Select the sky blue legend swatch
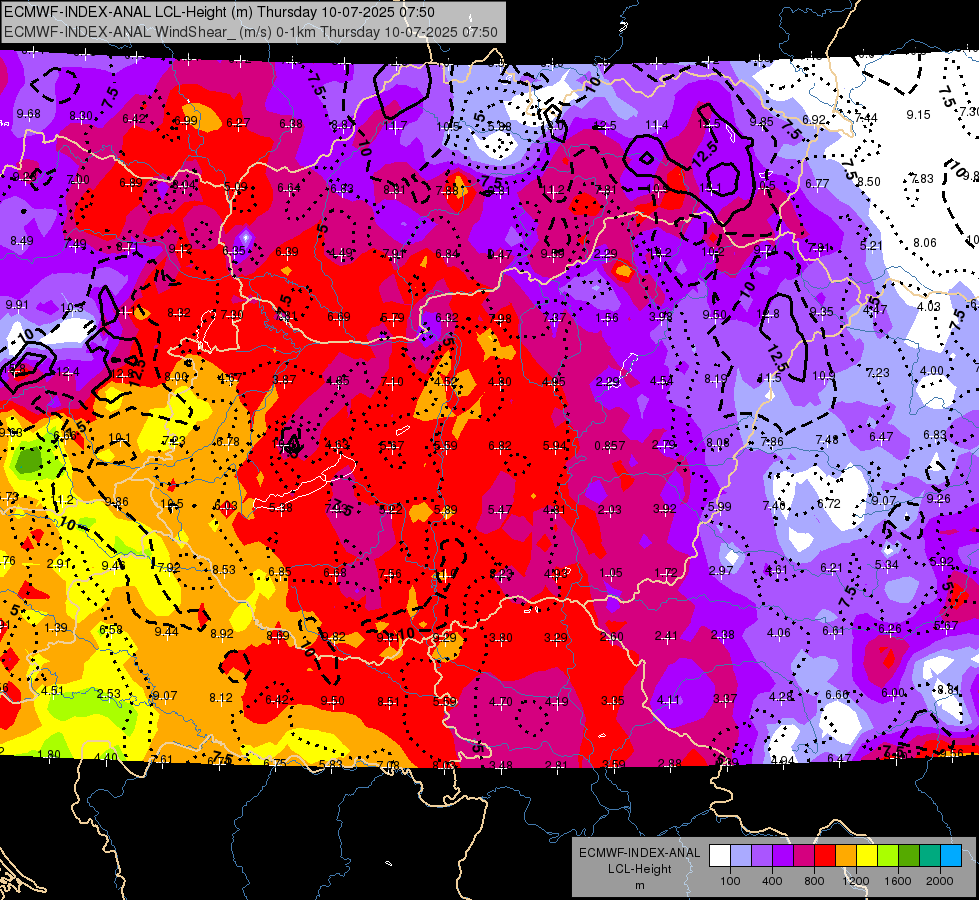The height and width of the screenshot is (900, 979). click(951, 856)
